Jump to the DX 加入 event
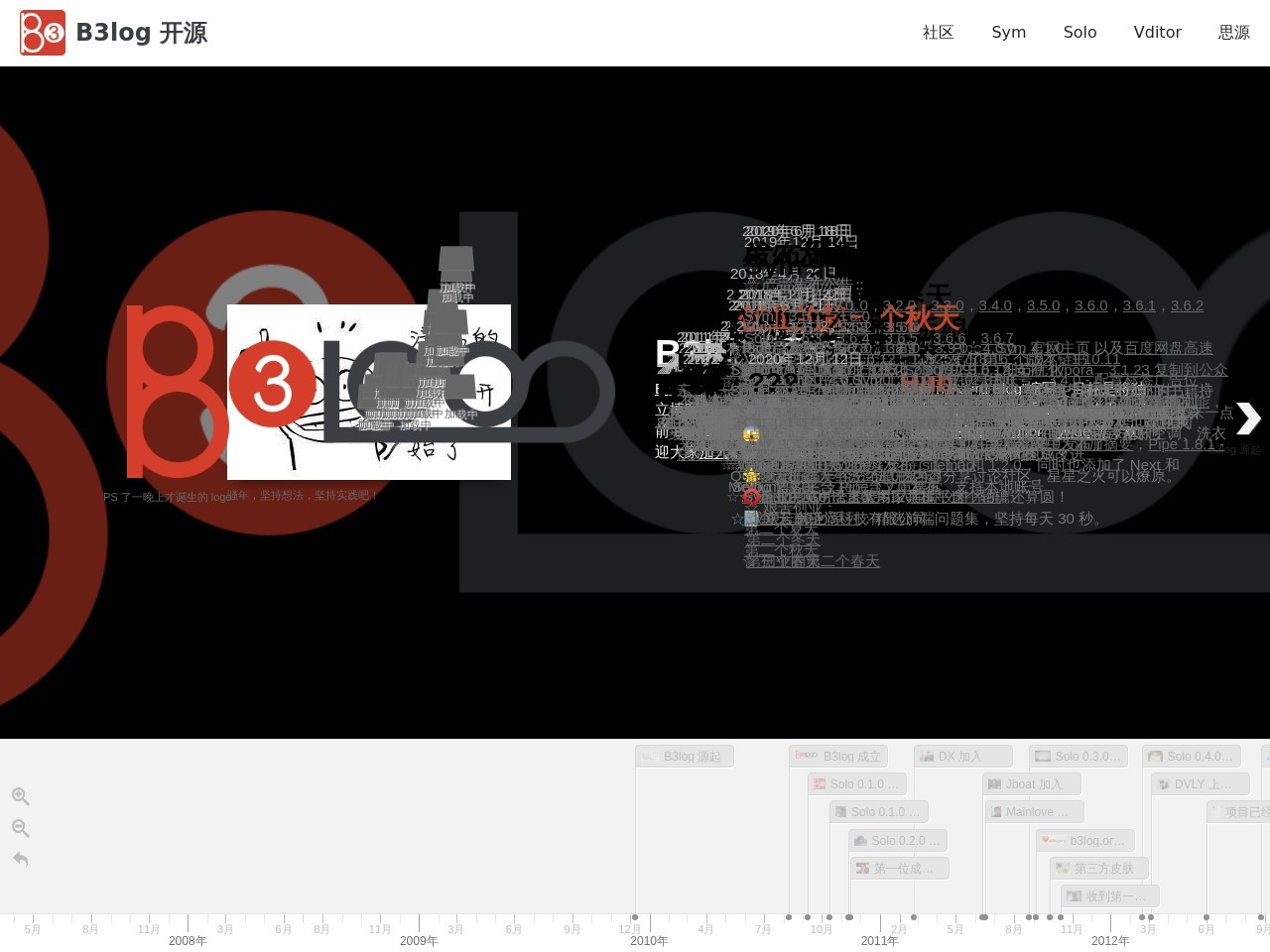 (962, 757)
